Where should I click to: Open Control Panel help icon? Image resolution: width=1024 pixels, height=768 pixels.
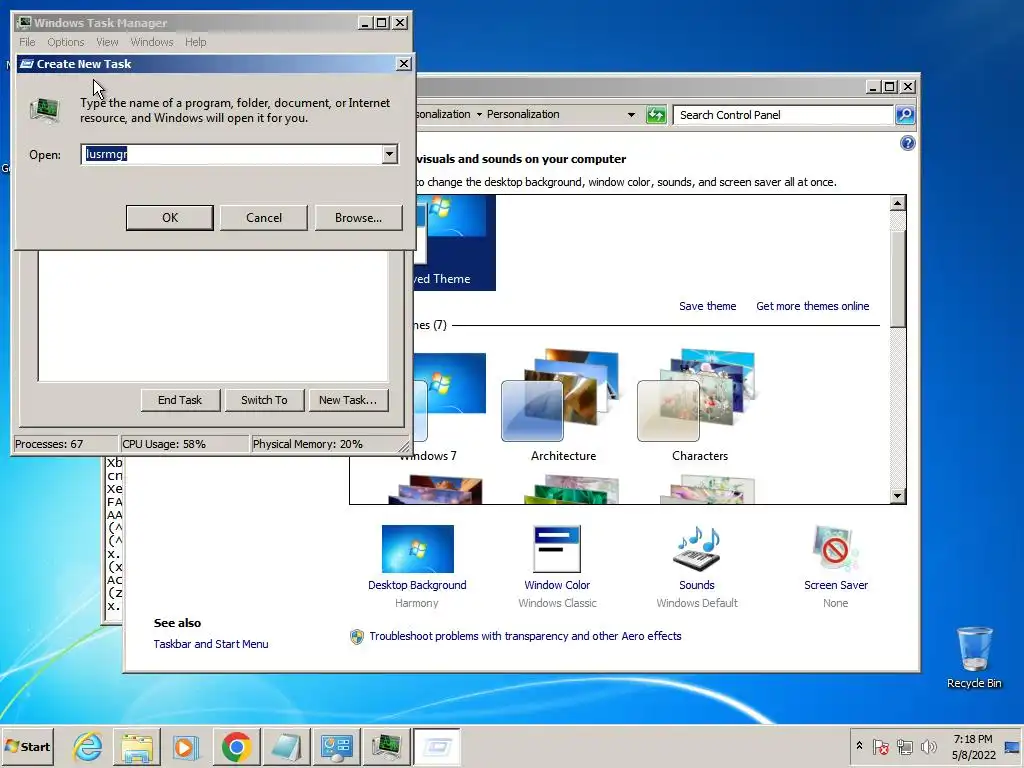(x=907, y=143)
